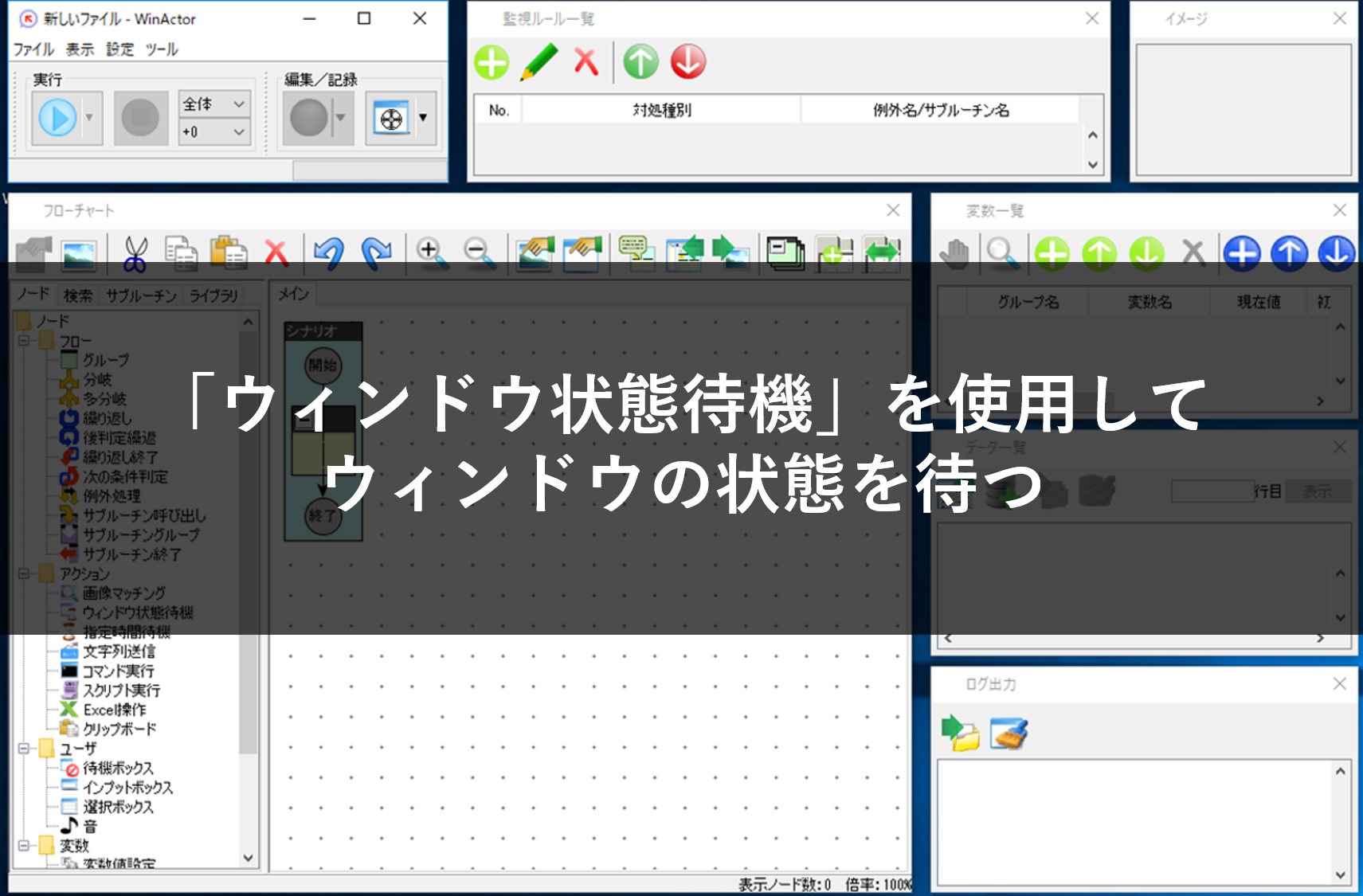
Task: Click the magnifier search icon in 変数一覧
Action: [x=1002, y=253]
